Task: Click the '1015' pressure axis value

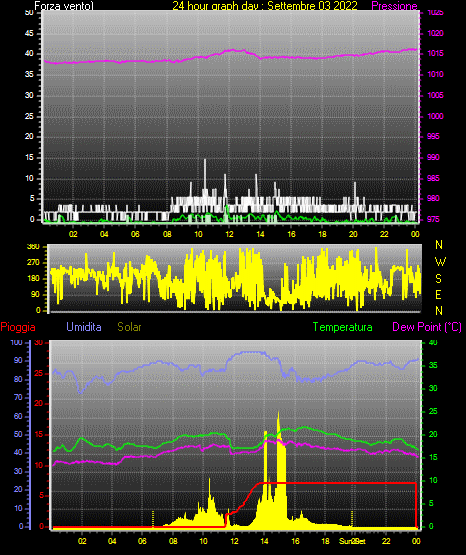Action: point(435,53)
